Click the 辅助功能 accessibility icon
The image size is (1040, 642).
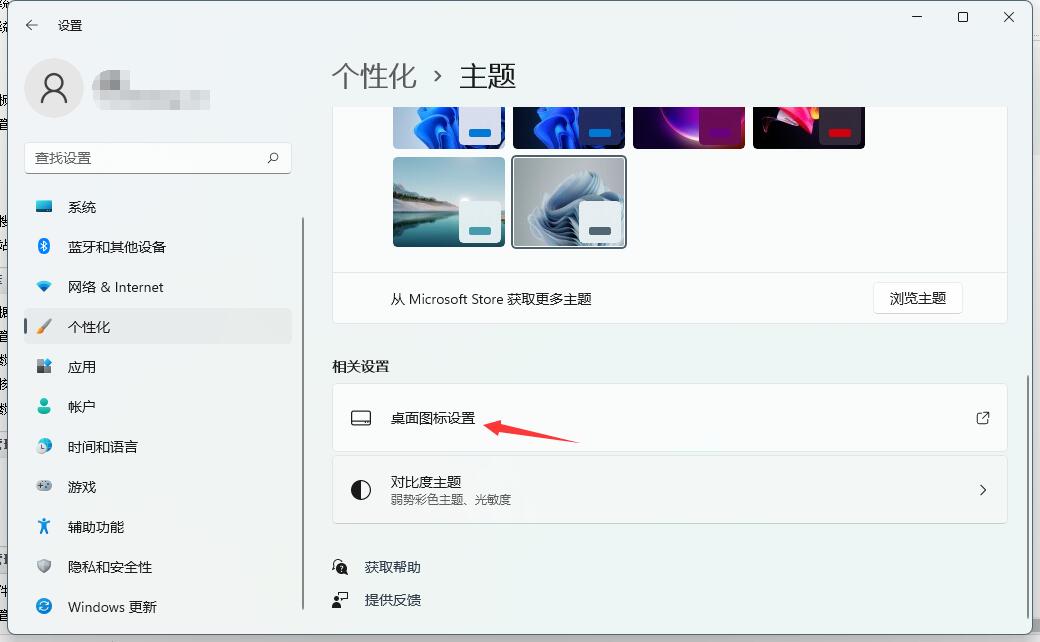point(44,526)
